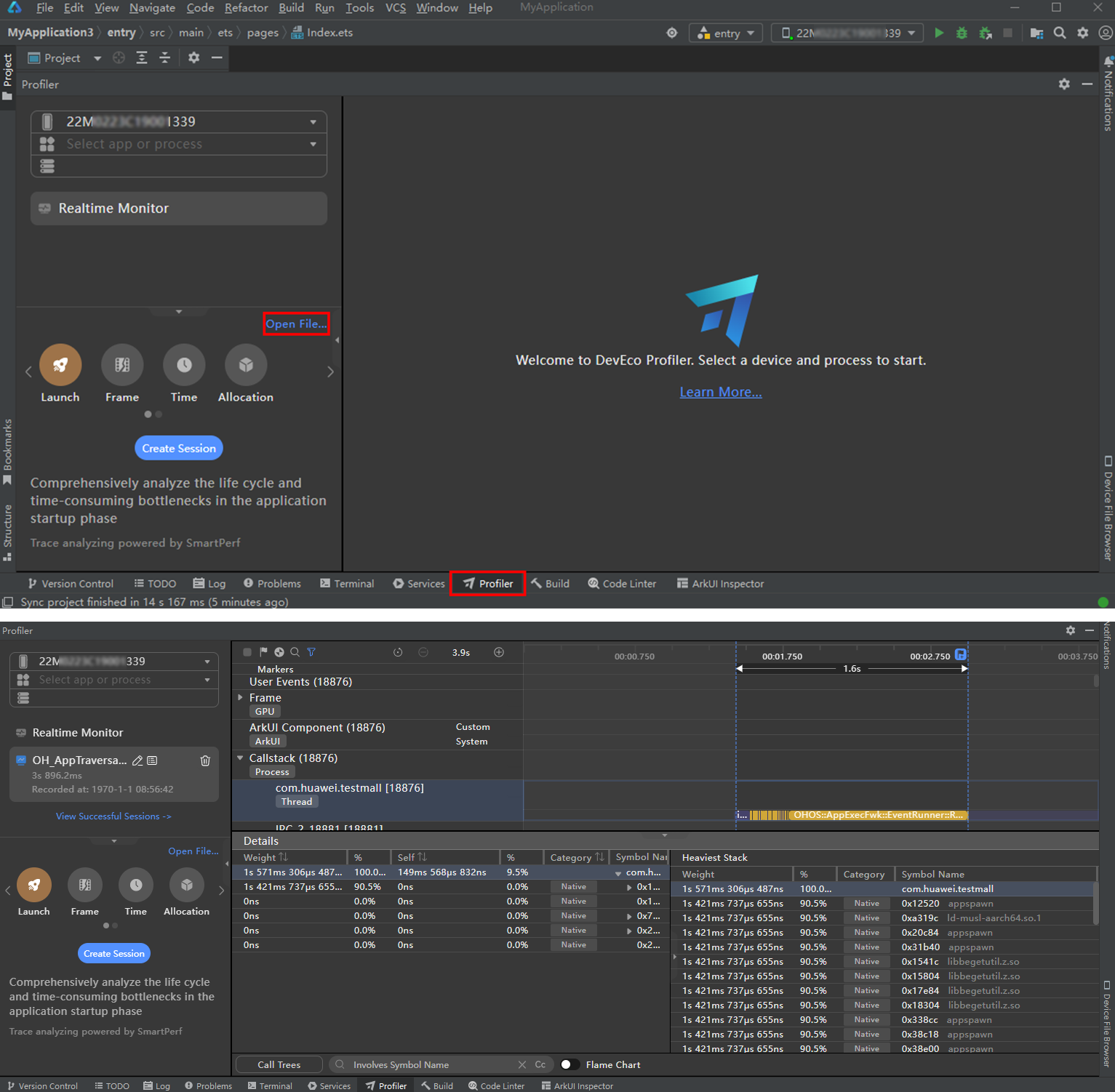This screenshot has width=1115, height=1092.
Task: Open the Learn More link
Action: coord(720,392)
